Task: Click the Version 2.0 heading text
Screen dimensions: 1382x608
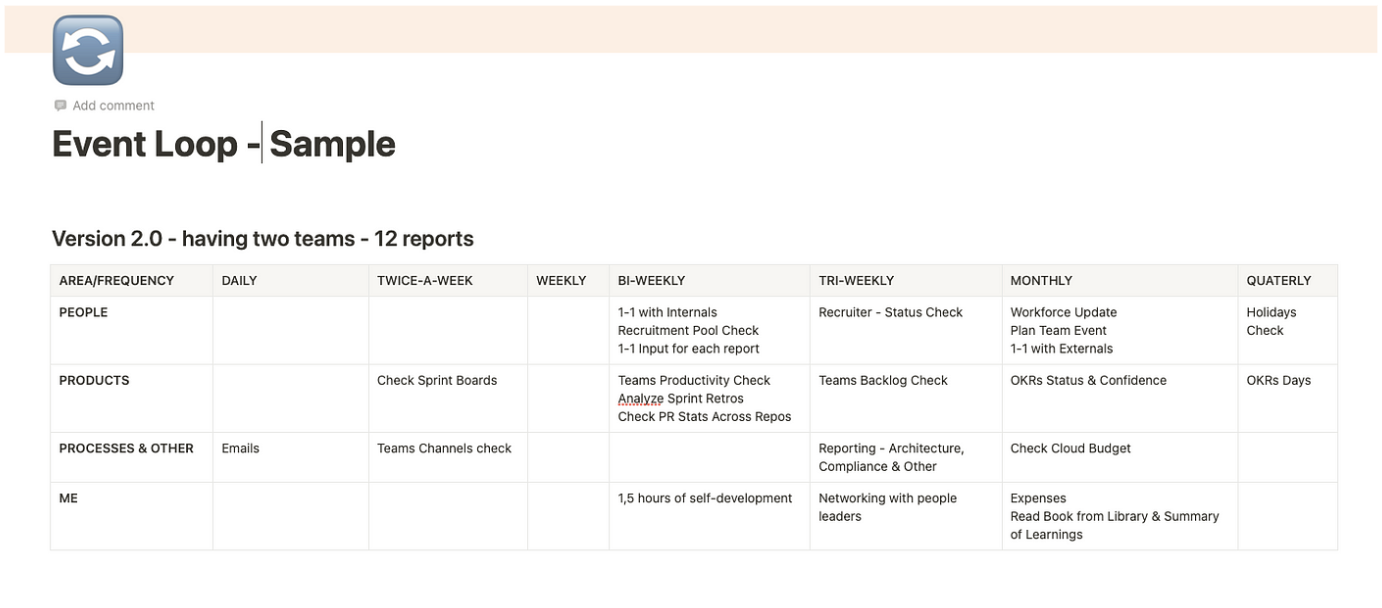Action: click(x=262, y=239)
